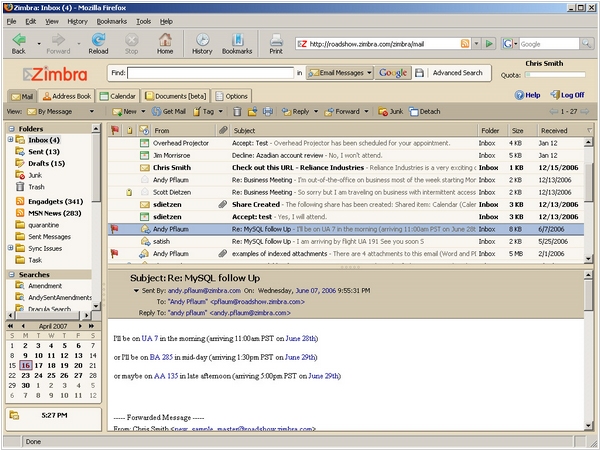The height and width of the screenshot is (450, 600).
Task: Click Get Mail to refresh
Action: [168, 111]
